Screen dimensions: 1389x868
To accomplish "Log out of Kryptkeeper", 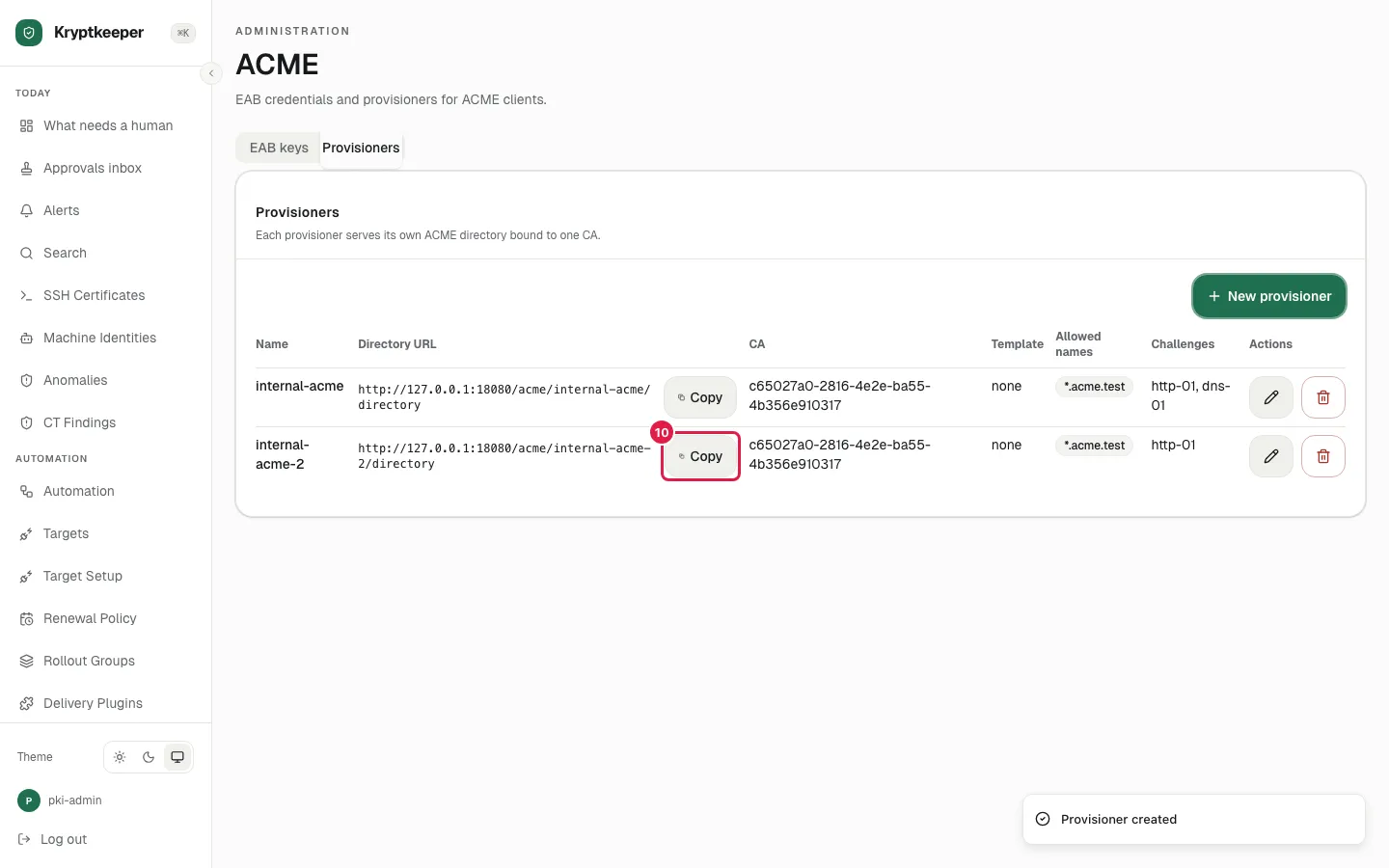I will click(x=53, y=839).
